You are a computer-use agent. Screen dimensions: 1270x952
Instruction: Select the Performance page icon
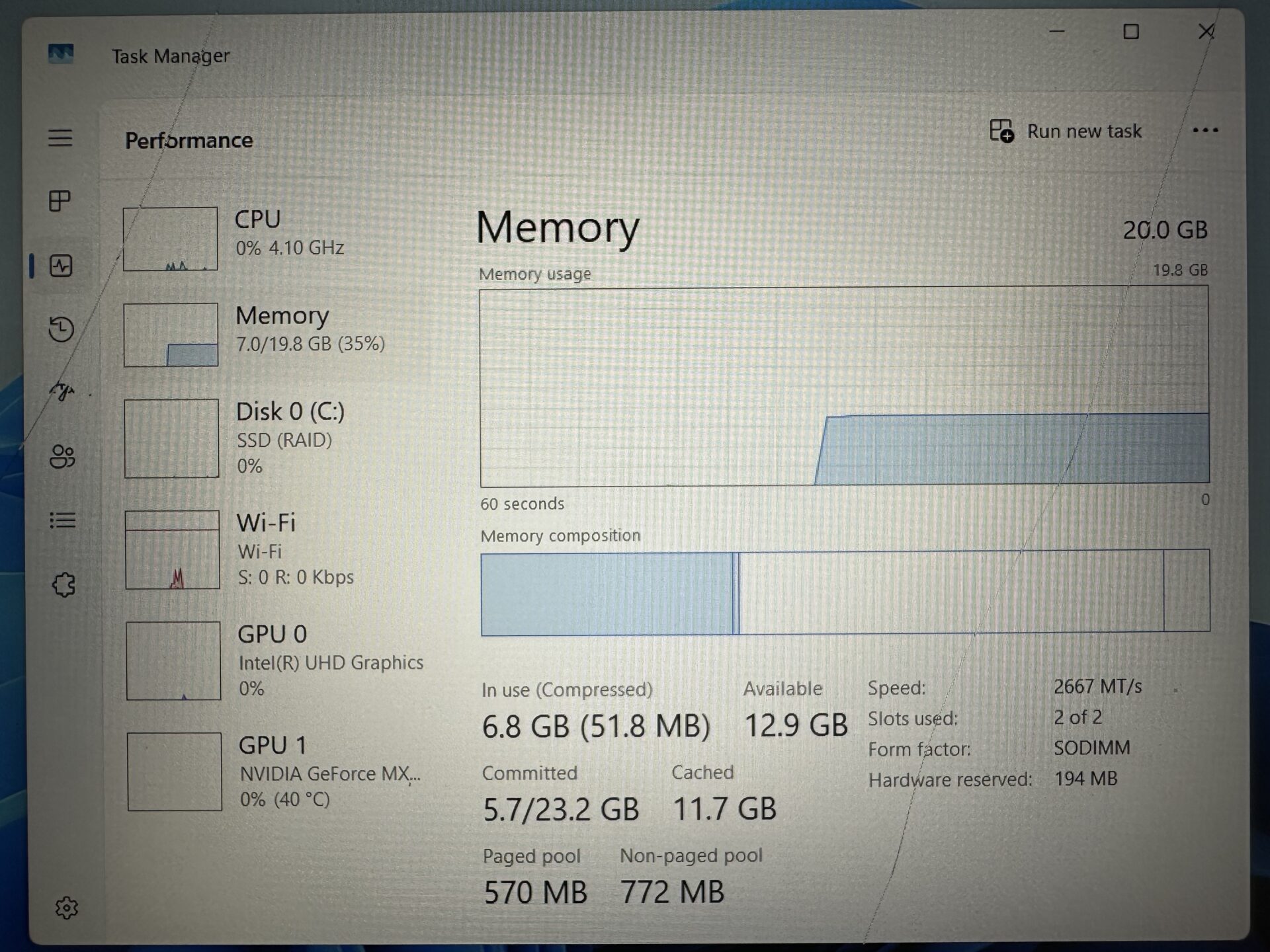coord(61,266)
